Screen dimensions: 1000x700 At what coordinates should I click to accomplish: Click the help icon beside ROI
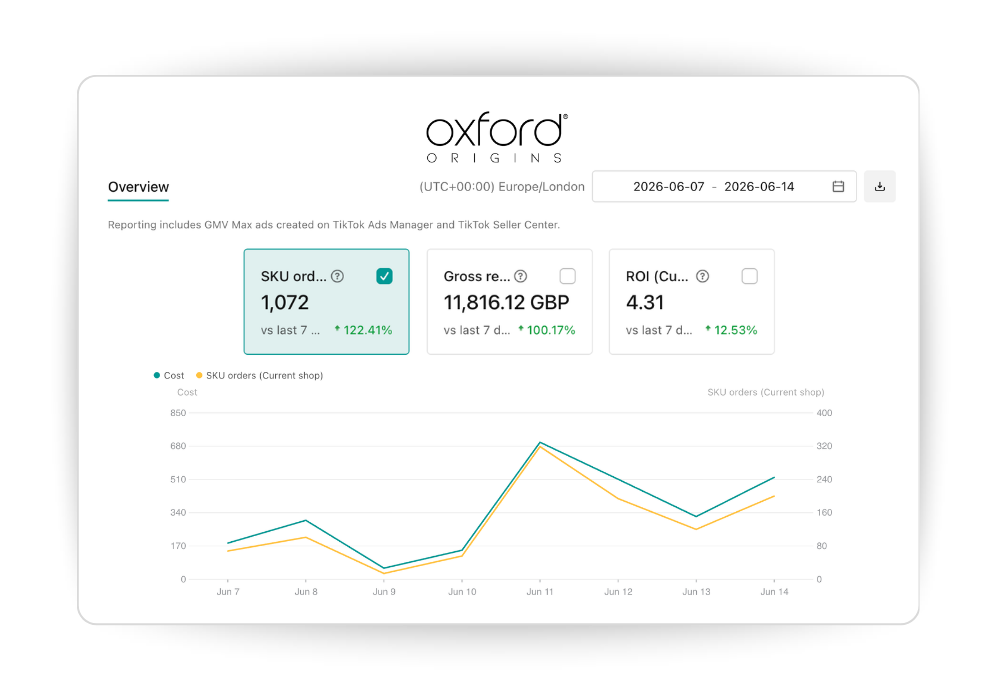(x=702, y=276)
